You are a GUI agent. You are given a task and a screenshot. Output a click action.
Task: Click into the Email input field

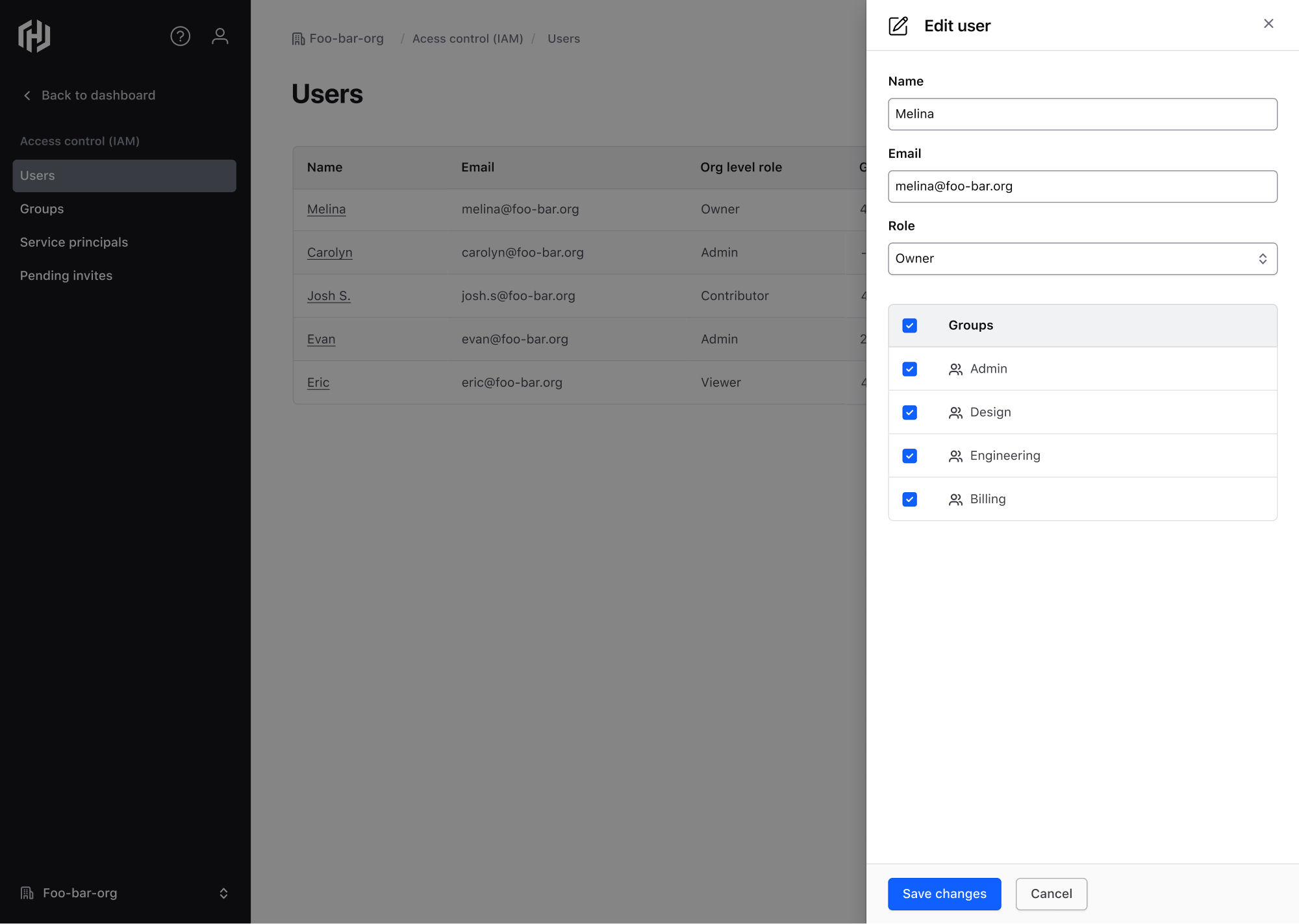click(1082, 186)
